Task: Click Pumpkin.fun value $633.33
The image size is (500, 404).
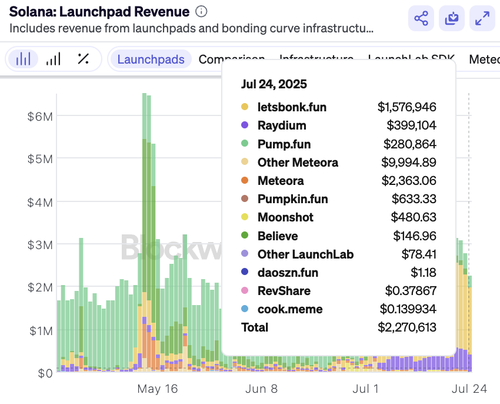Action: click(414, 199)
